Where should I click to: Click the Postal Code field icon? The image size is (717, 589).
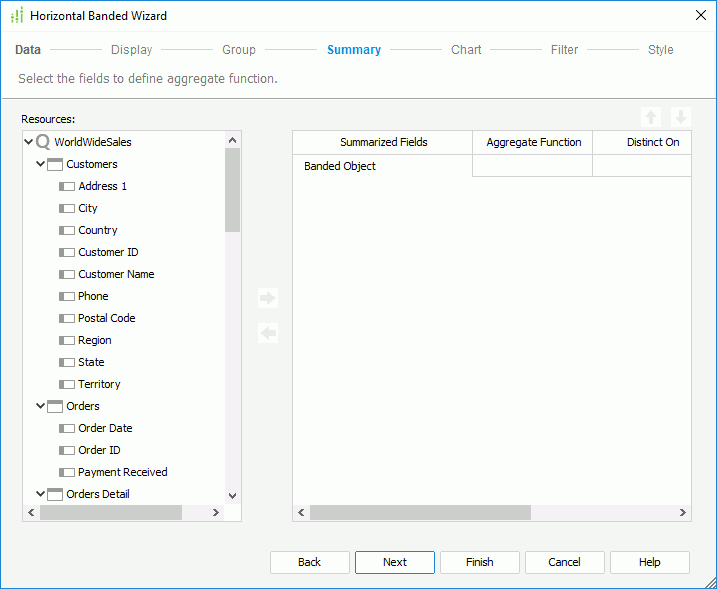(x=67, y=318)
